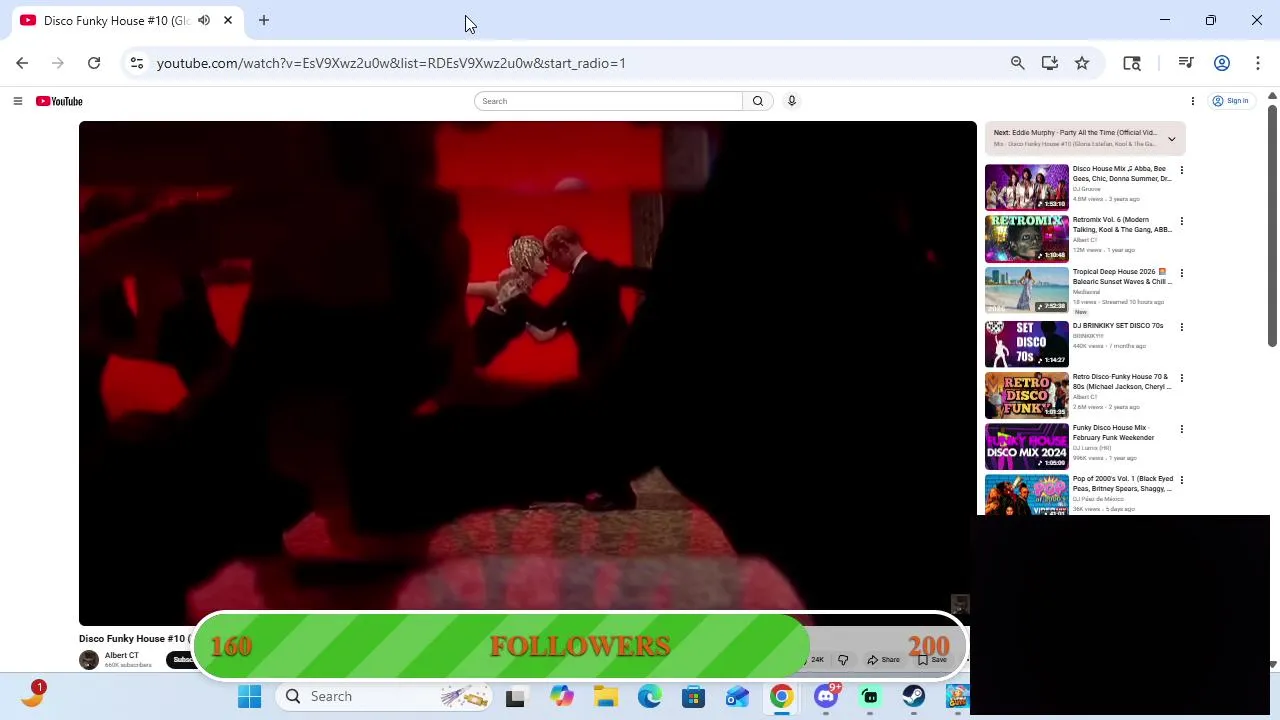Open a new browser tab
Screen dimensions: 1280x720
pos(264,20)
